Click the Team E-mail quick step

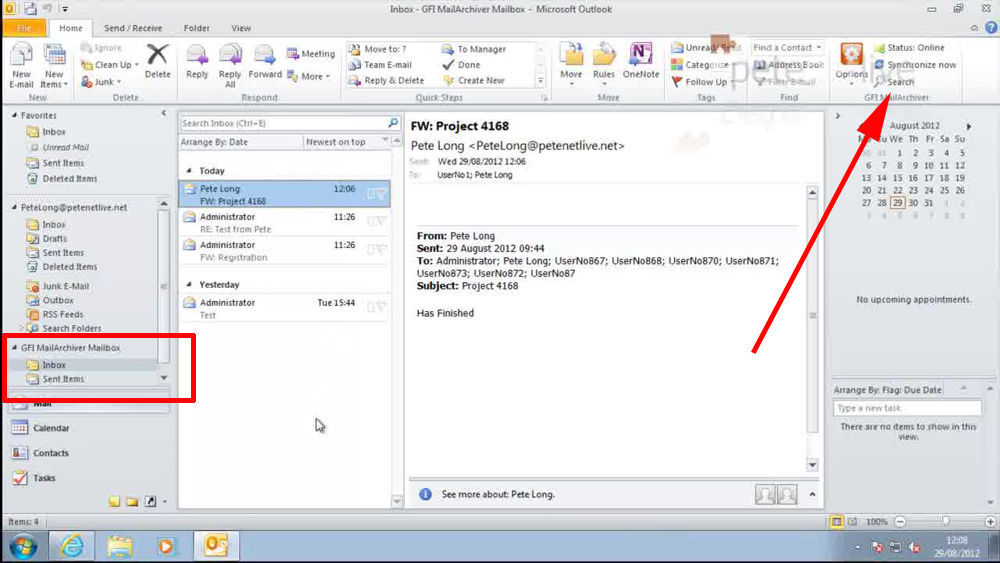(x=380, y=64)
